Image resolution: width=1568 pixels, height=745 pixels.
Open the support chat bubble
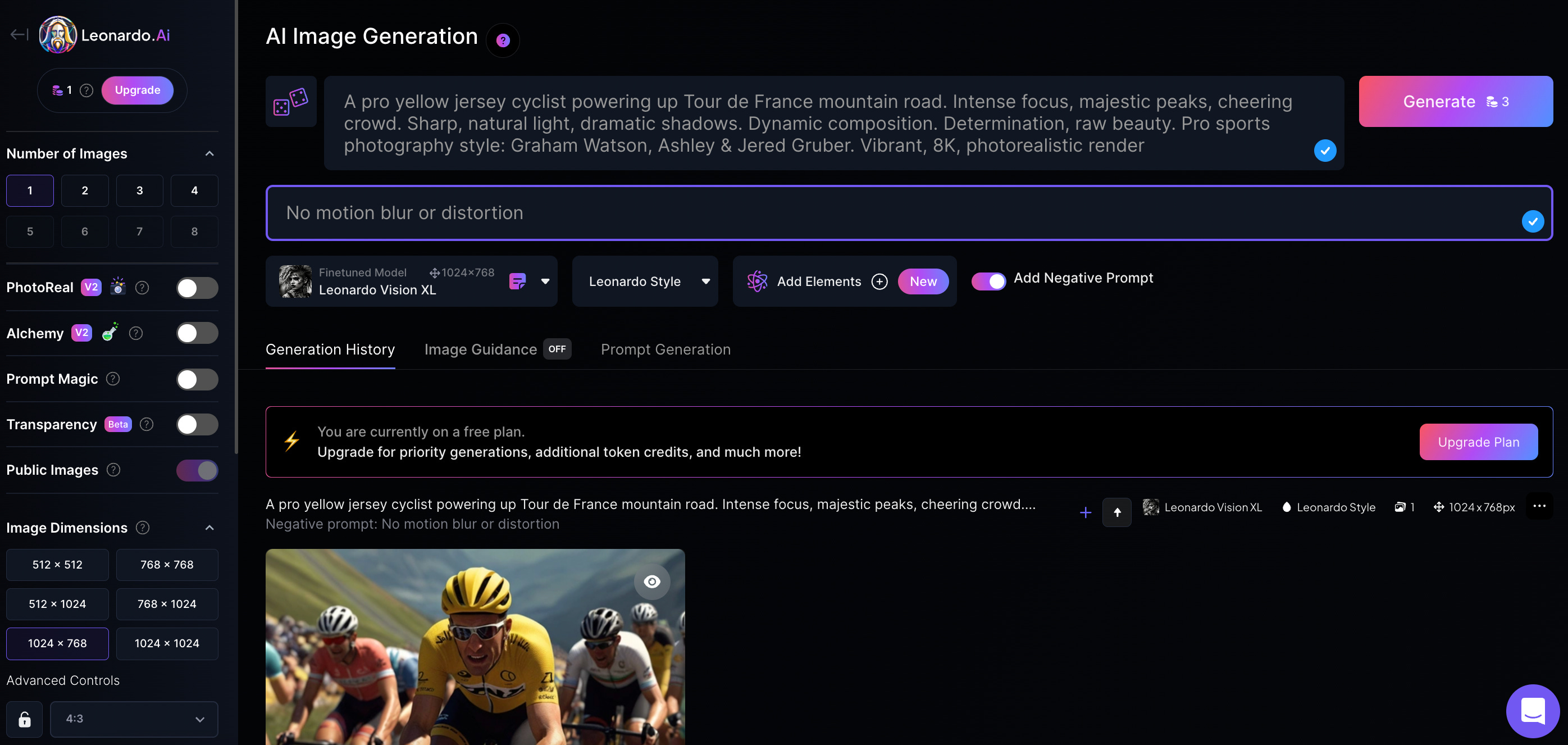[x=1532, y=711]
